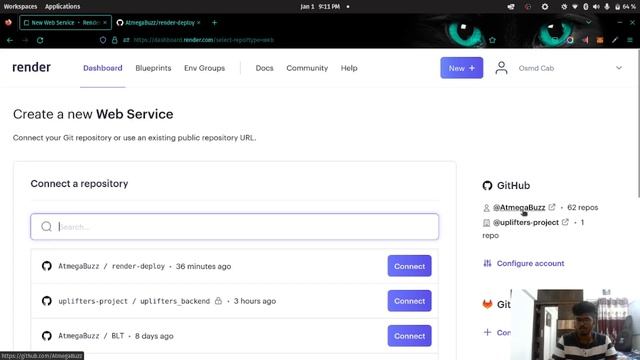Click the Bluetooth tray icon
This screenshot has height=360, width=640.
coord(586,7)
